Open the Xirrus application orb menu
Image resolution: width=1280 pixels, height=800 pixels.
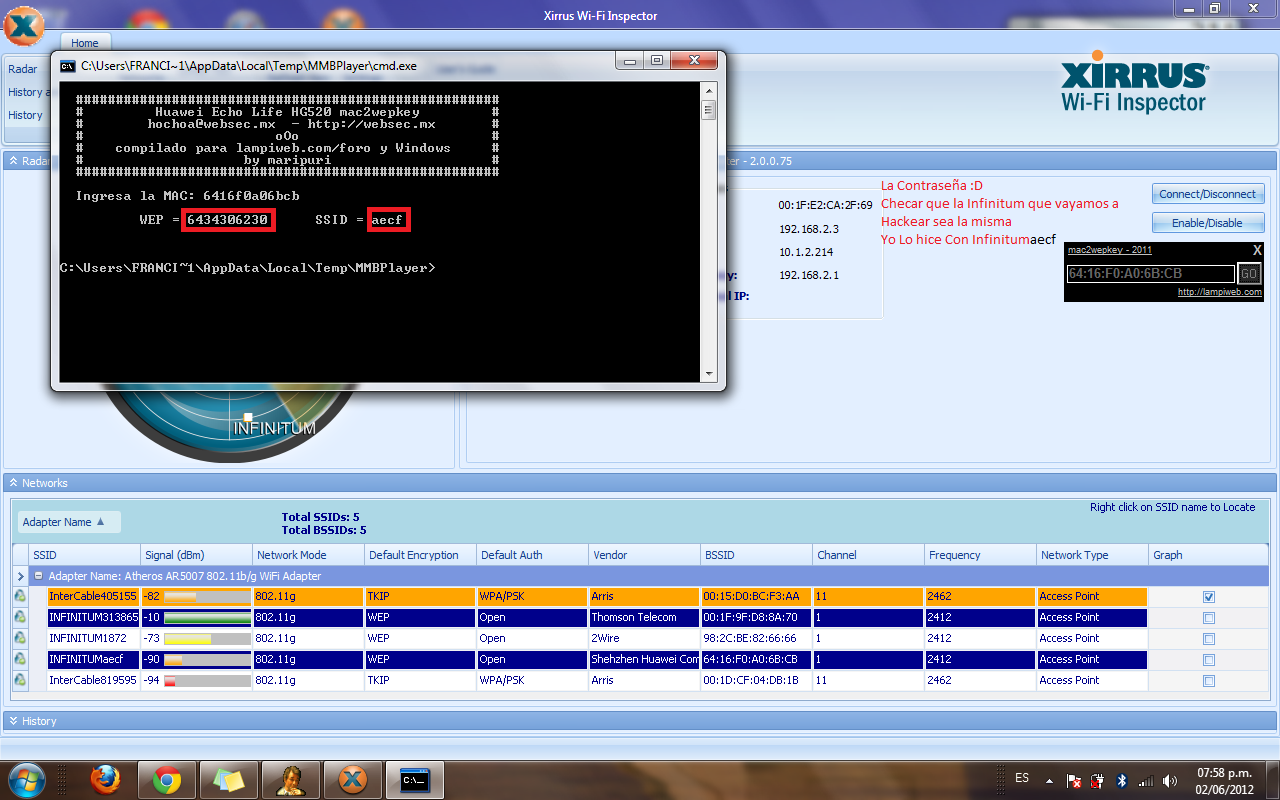pyautogui.click(x=26, y=24)
